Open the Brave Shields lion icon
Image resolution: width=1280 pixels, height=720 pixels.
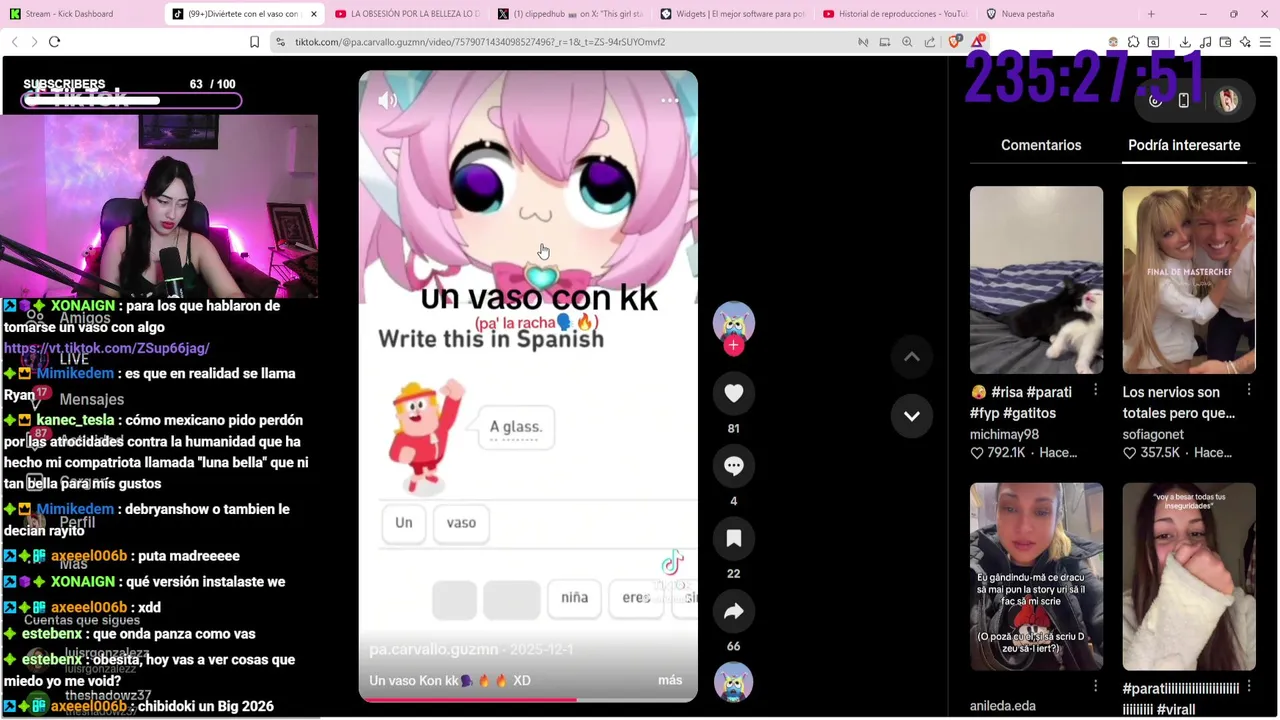pyautogui.click(x=954, y=42)
